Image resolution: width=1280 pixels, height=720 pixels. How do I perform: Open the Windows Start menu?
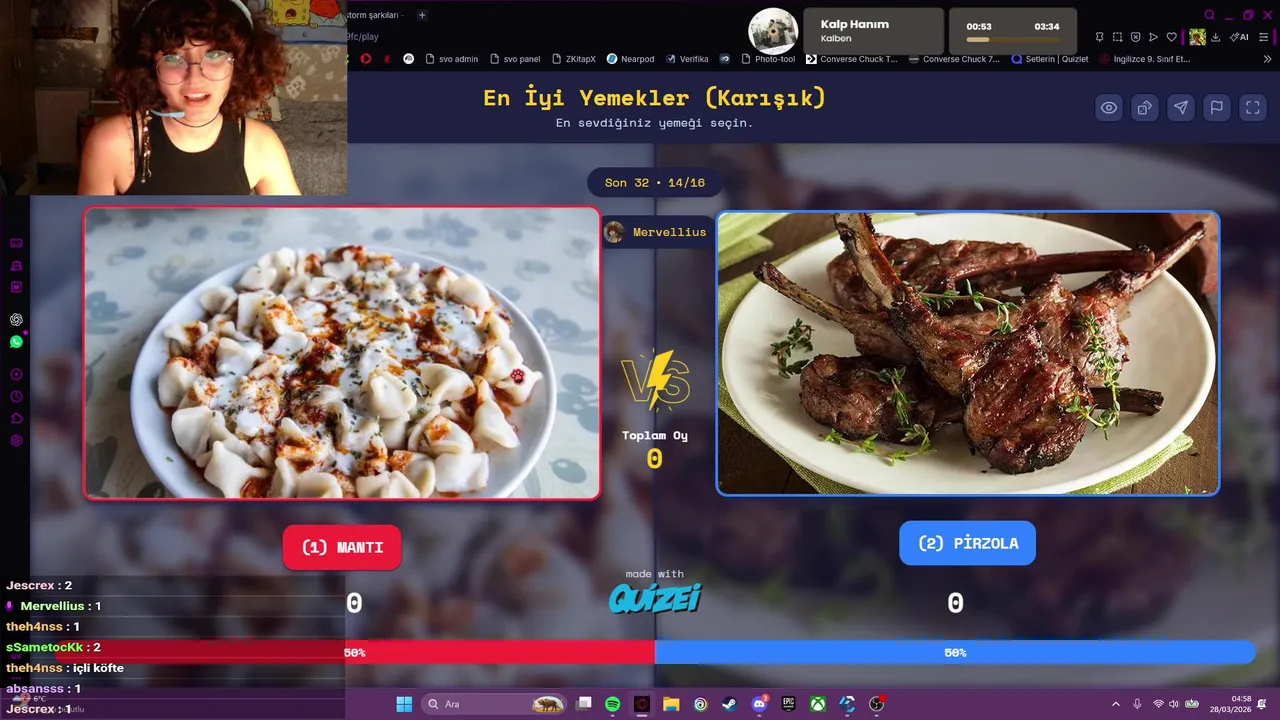(x=404, y=704)
